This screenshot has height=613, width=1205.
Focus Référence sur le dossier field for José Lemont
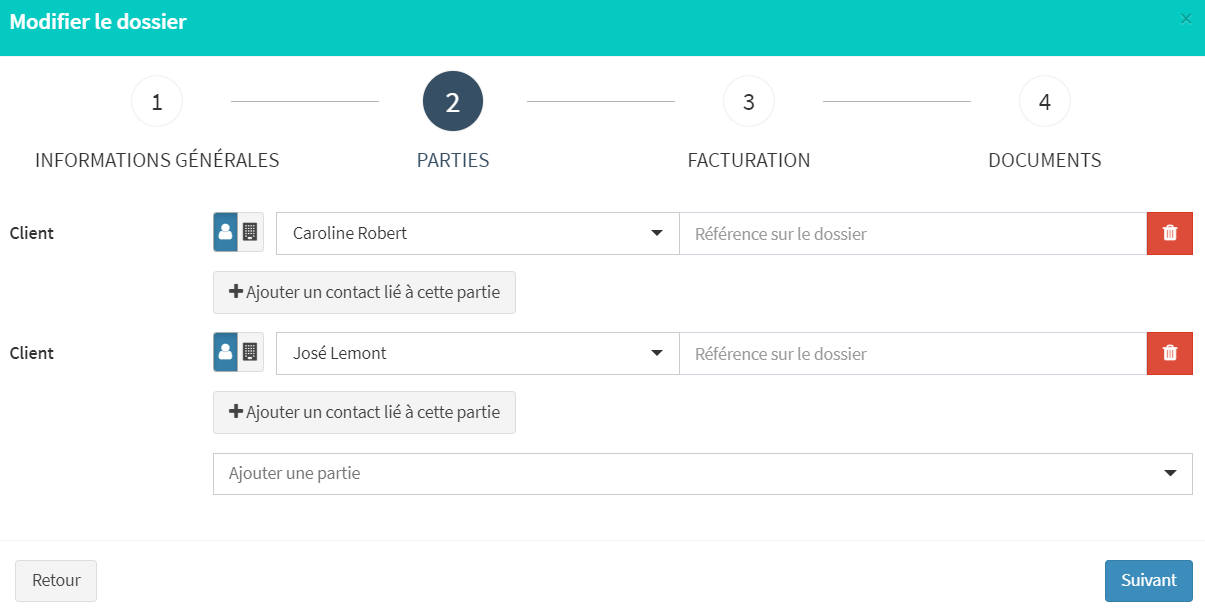(913, 353)
